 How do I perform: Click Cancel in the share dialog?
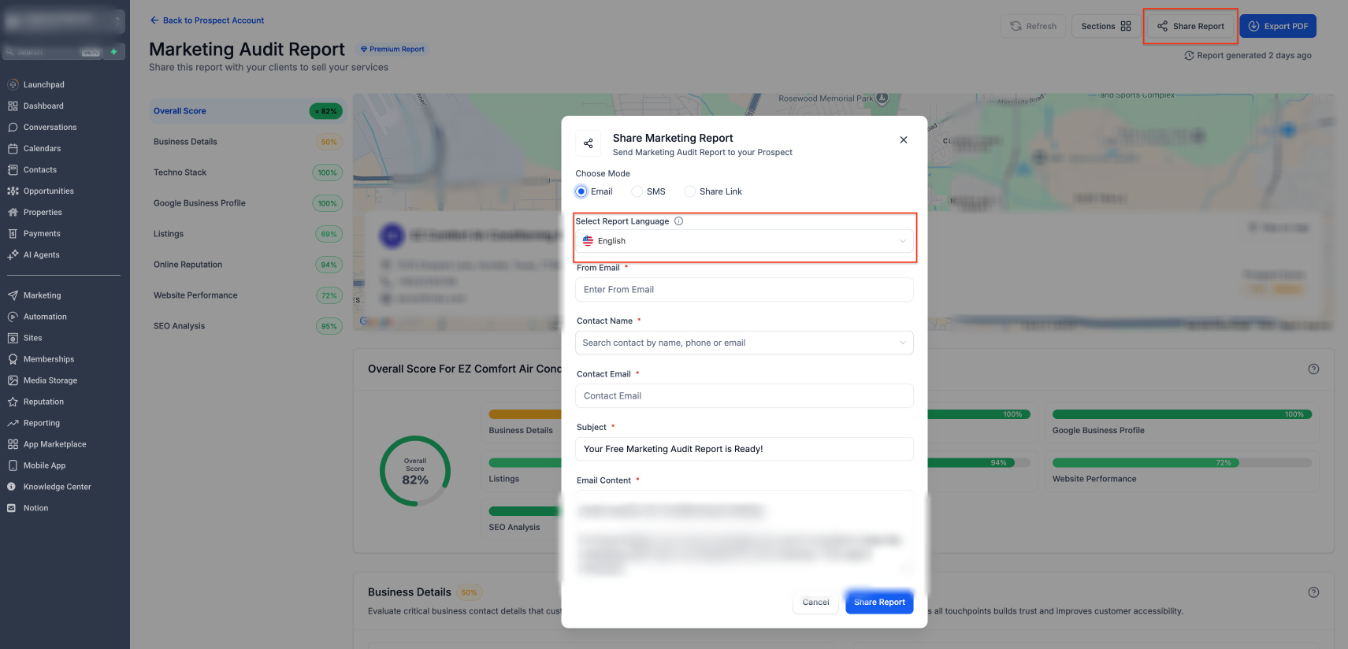point(815,602)
